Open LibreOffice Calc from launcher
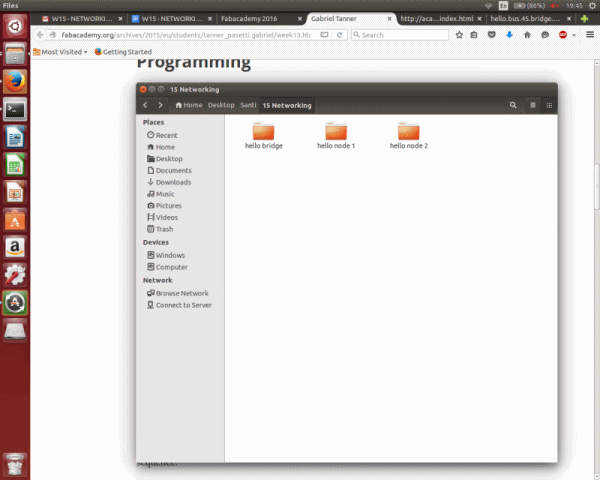600x480 pixels. coord(15,165)
